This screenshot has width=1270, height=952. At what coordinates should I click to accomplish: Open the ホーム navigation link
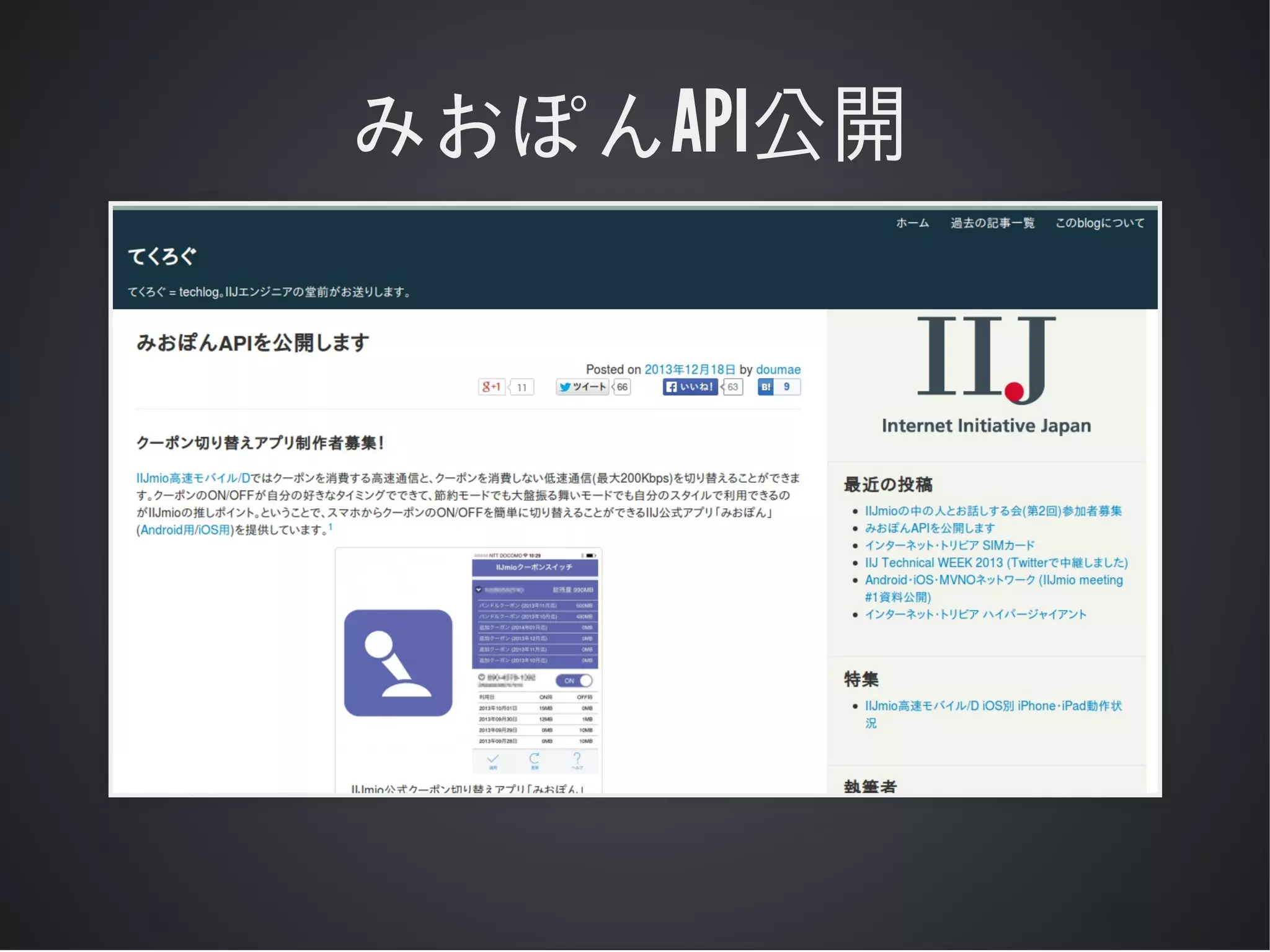tap(912, 223)
